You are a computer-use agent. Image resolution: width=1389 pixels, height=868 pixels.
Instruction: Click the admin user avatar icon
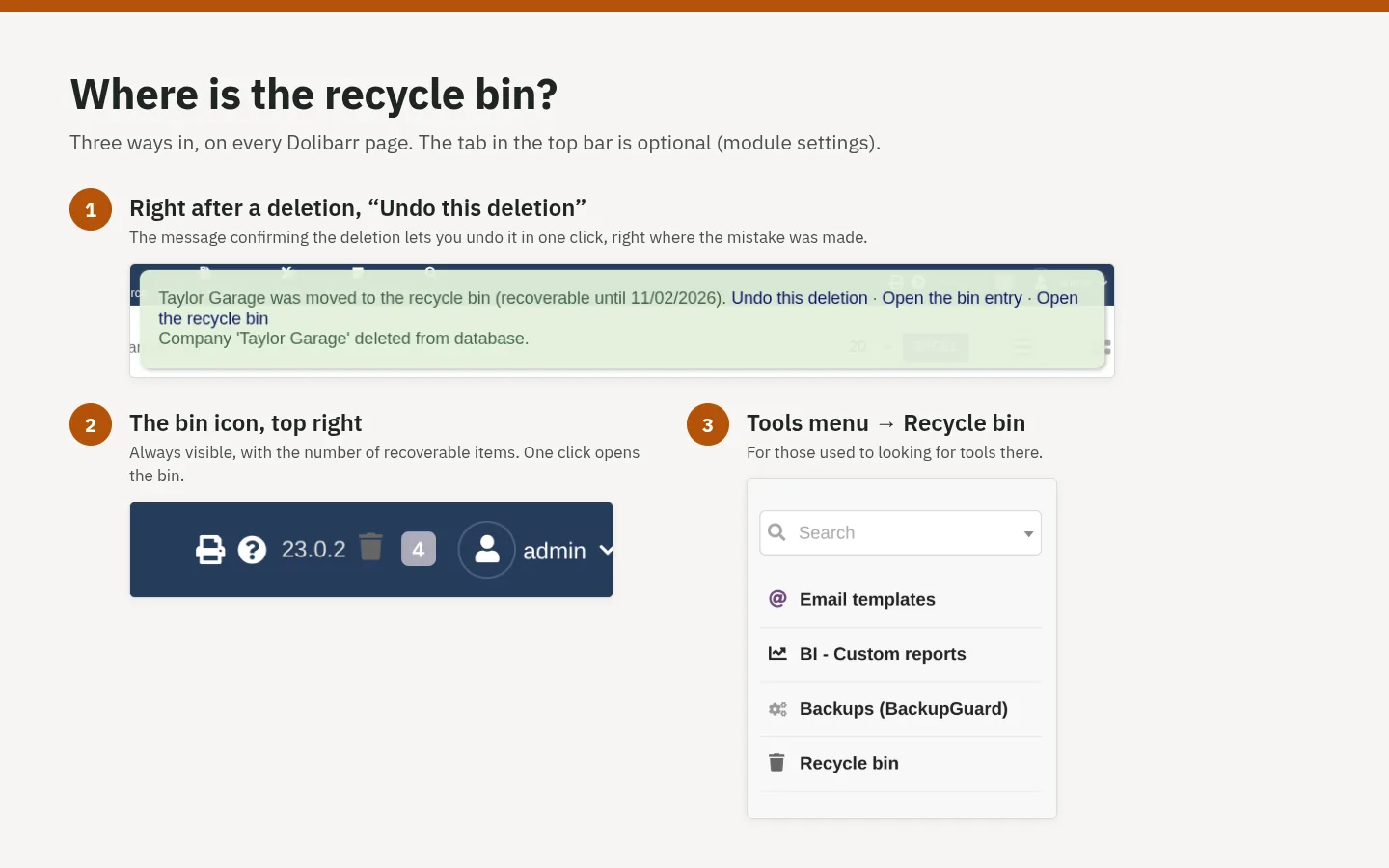pos(487,550)
